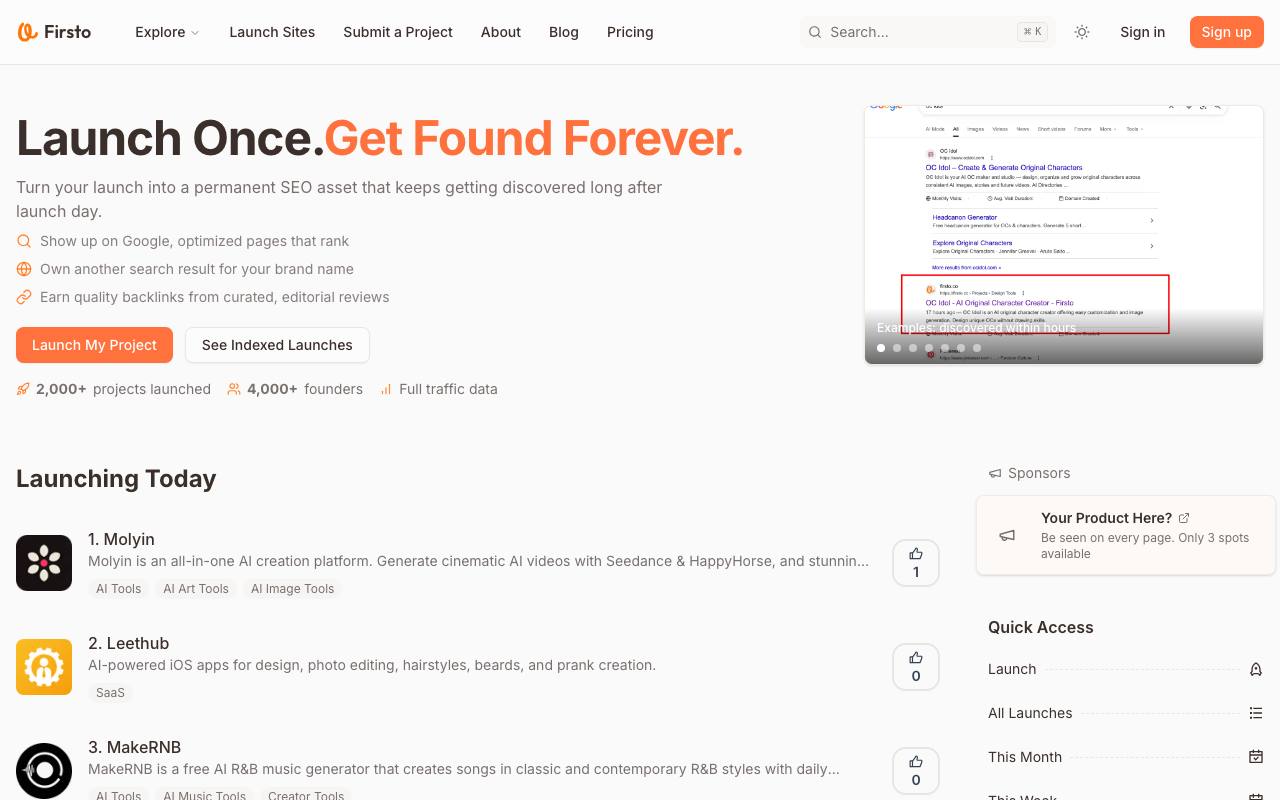Image resolution: width=1280 pixels, height=800 pixels.
Task: Click the rocket icon beside Launch
Action: pos(1256,669)
